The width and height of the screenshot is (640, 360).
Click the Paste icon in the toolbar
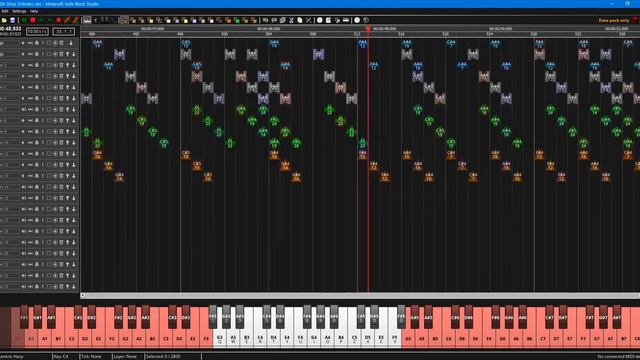pyautogui.click(x=300, y=20)
